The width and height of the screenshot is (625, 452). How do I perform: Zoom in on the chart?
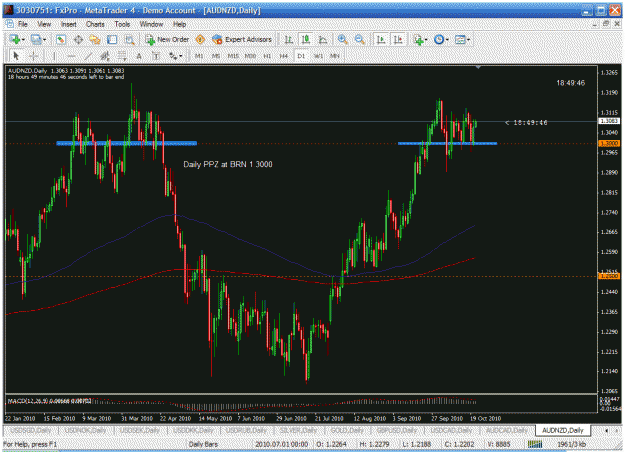click(x=342, y=39)
